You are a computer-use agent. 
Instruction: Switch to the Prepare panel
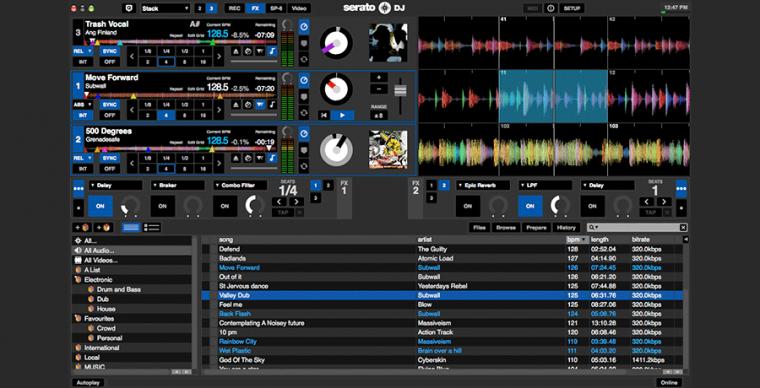tap(537, 228)
